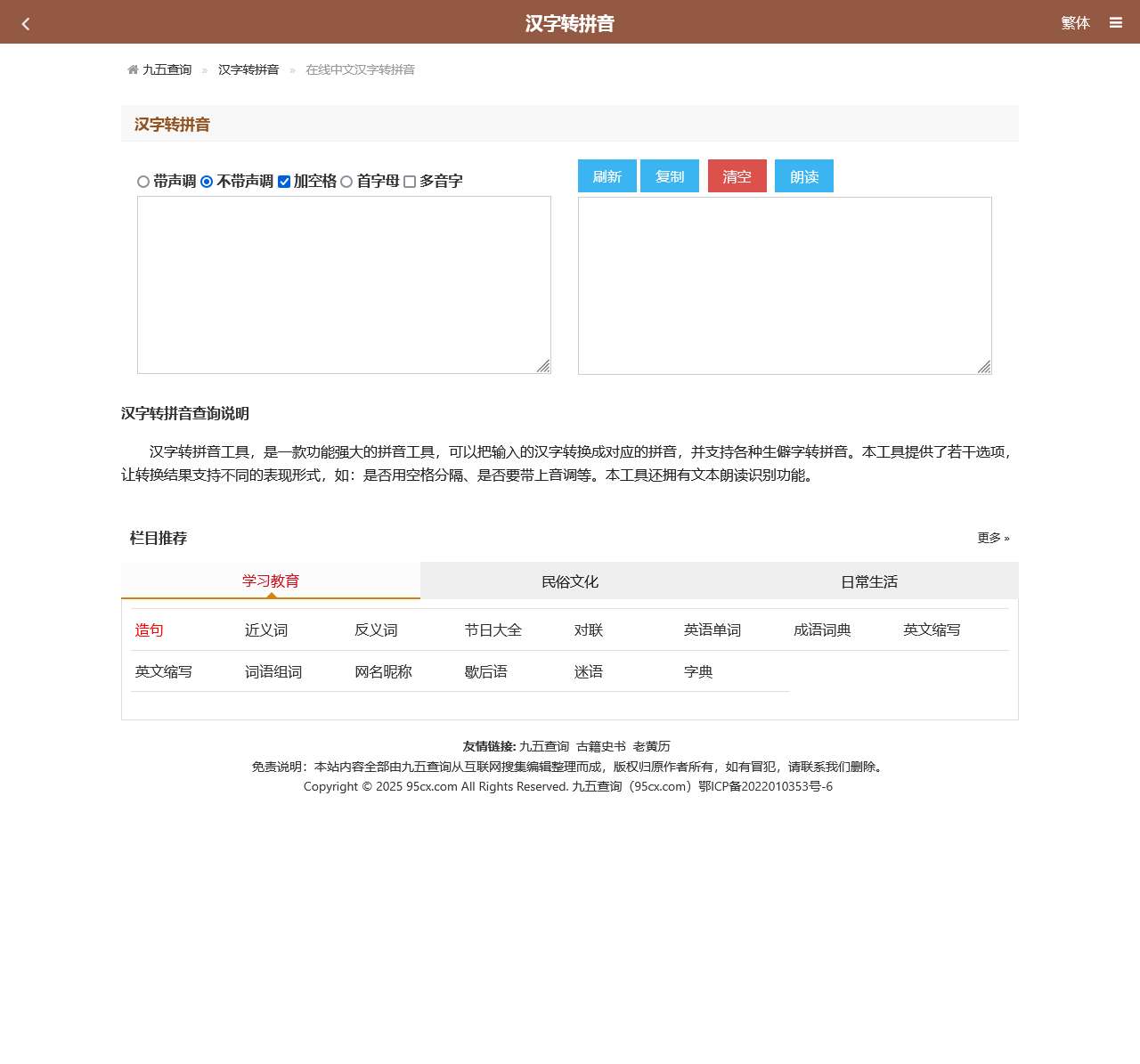This screenshot has width=1140, height=1064.
Task: Open the 迷语 link
Action: pyautogui.click(x=589, y=672)
